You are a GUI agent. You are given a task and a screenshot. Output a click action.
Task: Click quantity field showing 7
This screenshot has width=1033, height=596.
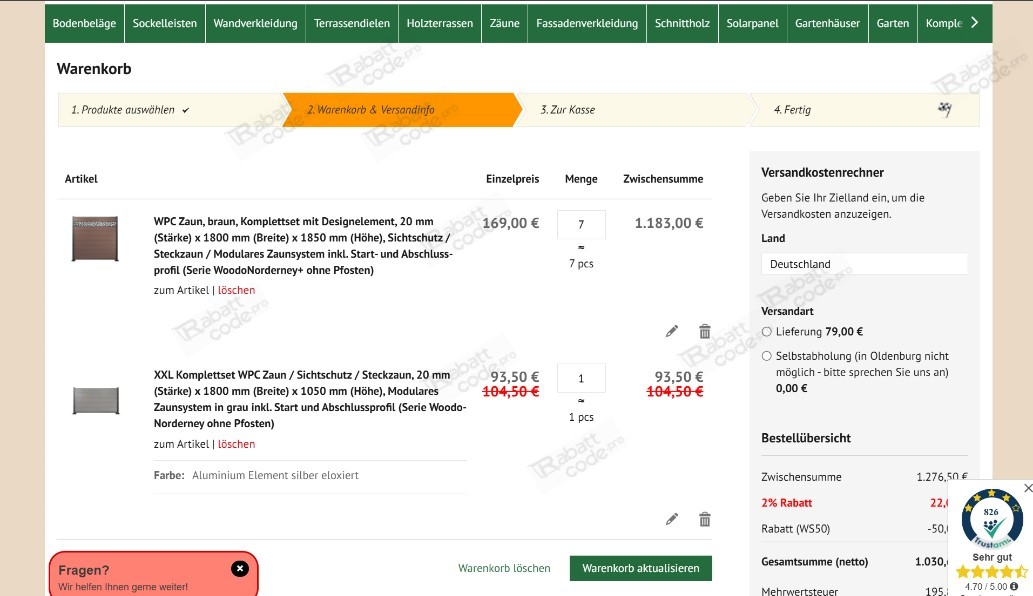coord(581,225)
